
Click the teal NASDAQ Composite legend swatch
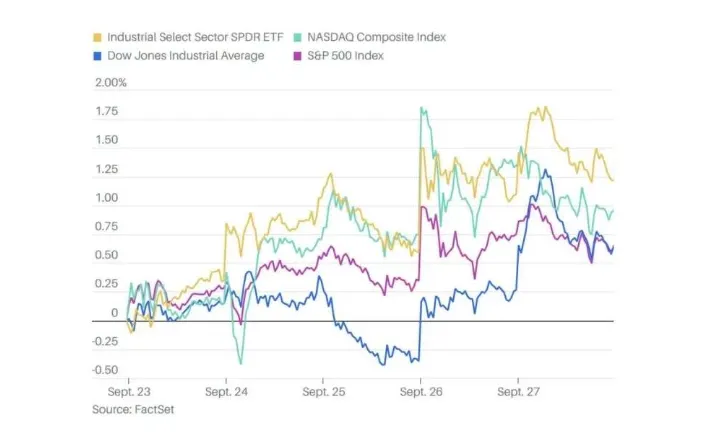(x=298, y=37)
